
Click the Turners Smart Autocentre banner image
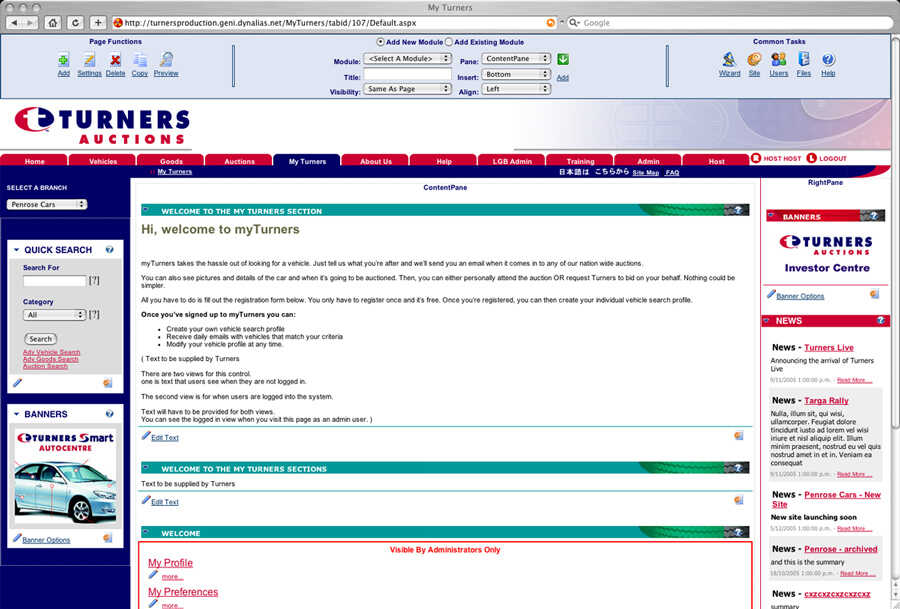[65, 476]
